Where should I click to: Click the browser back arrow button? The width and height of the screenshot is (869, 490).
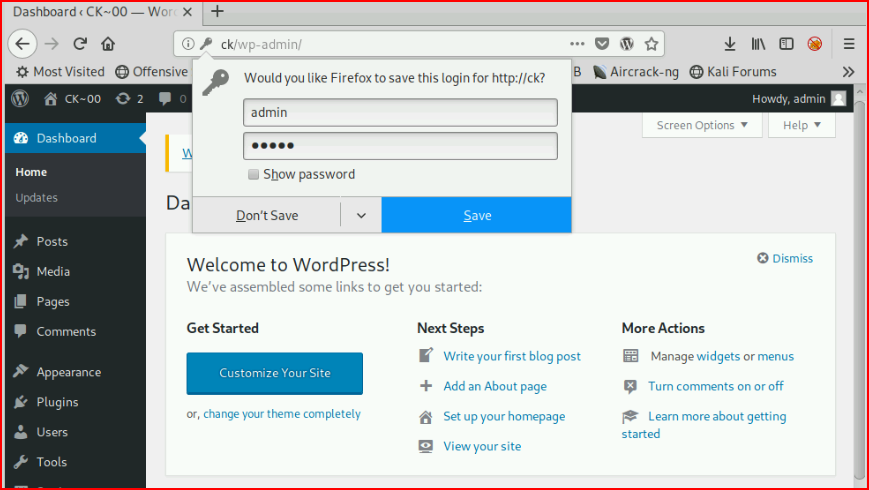point(22,44)
